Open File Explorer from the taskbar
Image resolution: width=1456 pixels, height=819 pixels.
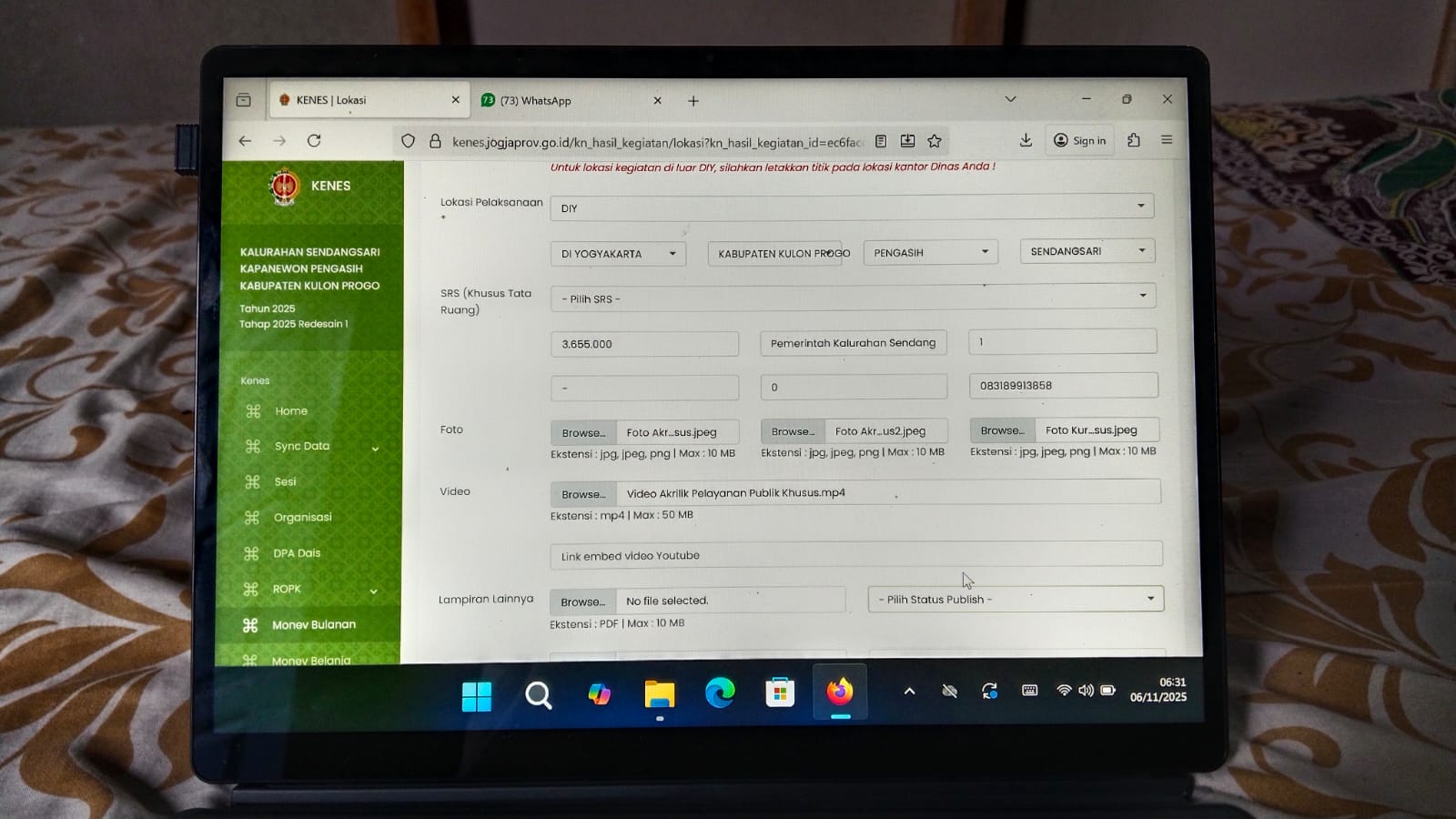pyautogui.click(x=659, y=694)
